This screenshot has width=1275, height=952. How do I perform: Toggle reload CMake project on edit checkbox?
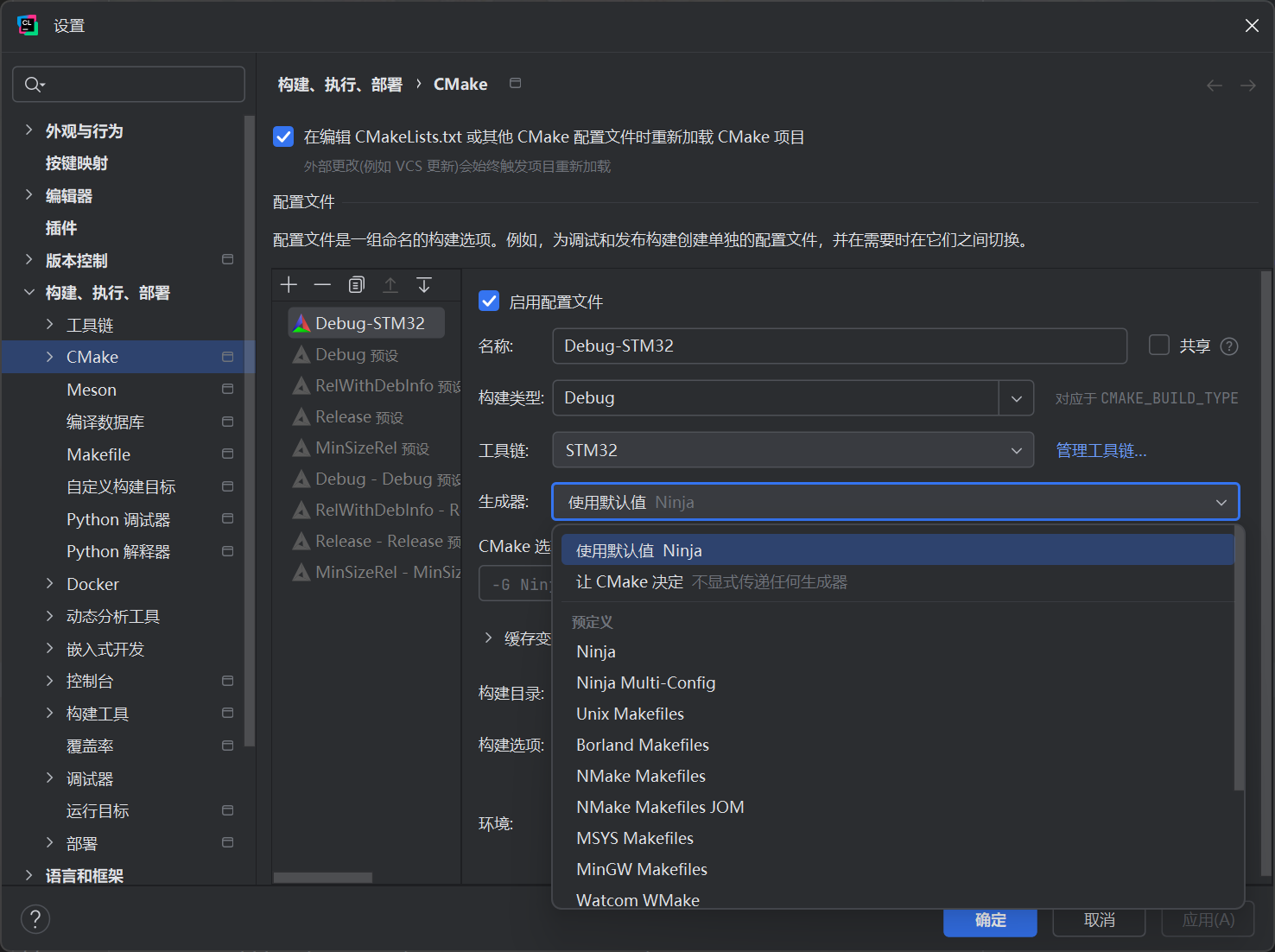283,136
